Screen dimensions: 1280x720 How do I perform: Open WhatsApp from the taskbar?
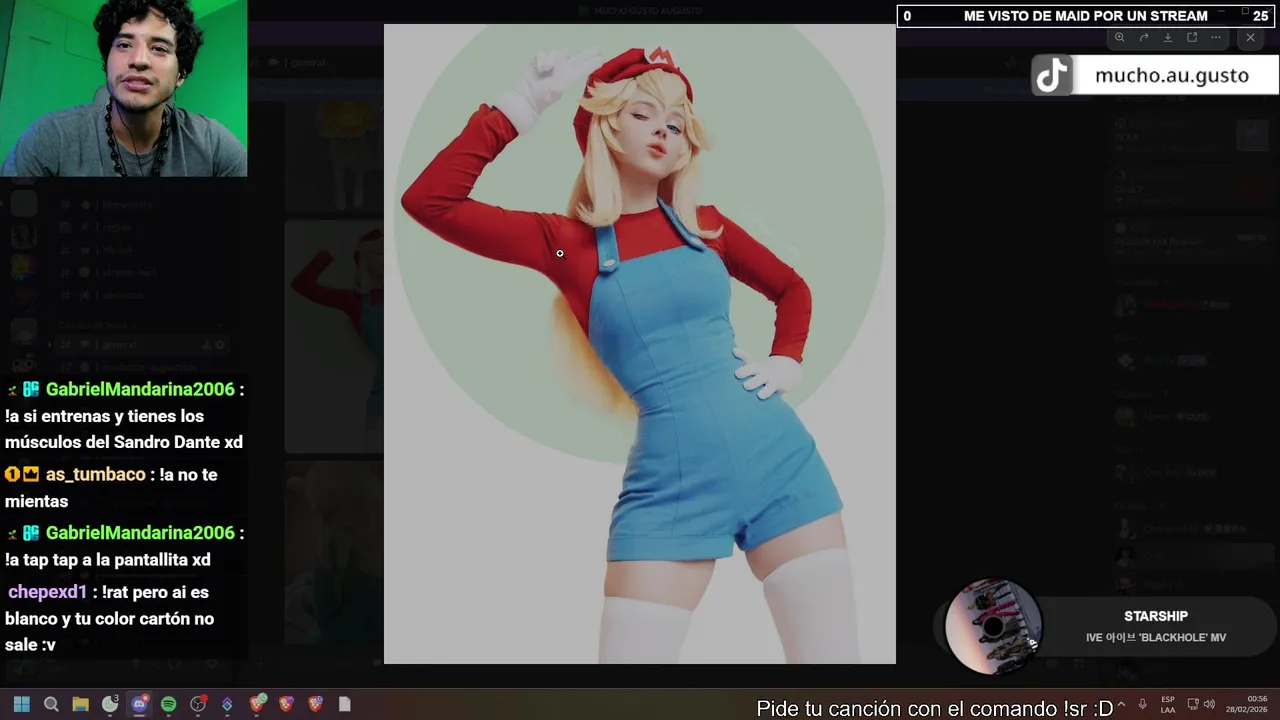click(110, 704)
